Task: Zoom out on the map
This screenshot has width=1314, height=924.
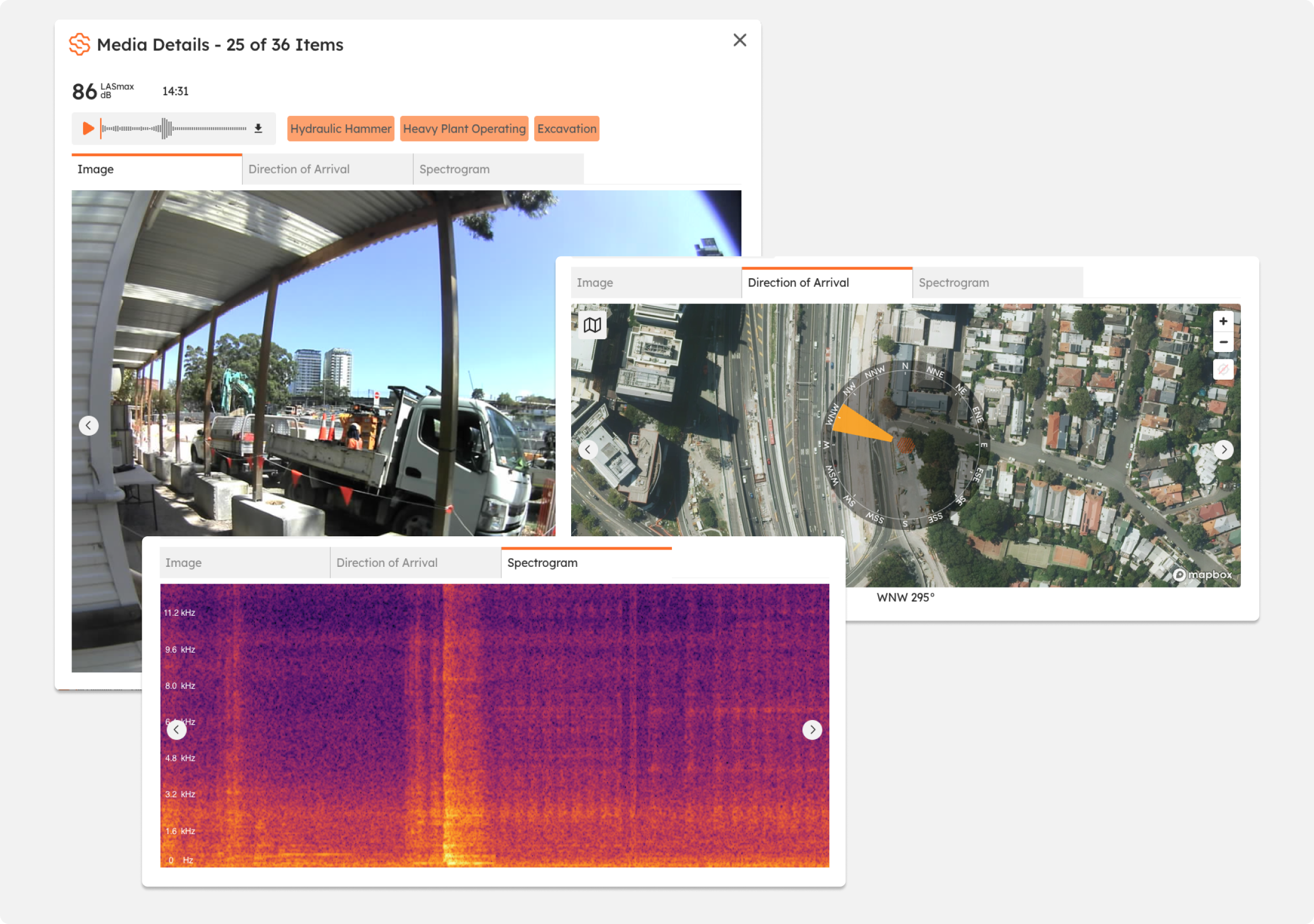Action: 1223,342
